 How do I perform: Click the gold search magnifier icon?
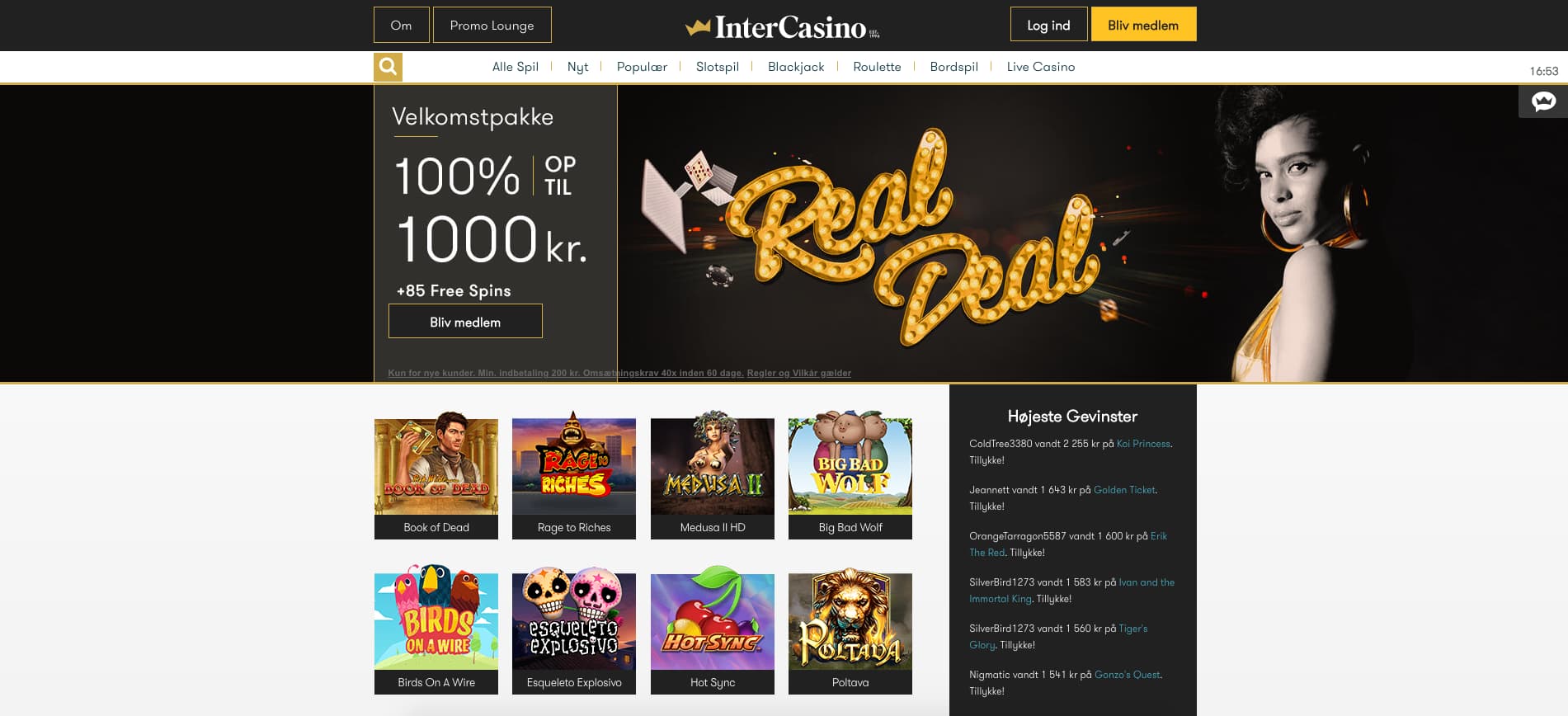tap(388, 67)
